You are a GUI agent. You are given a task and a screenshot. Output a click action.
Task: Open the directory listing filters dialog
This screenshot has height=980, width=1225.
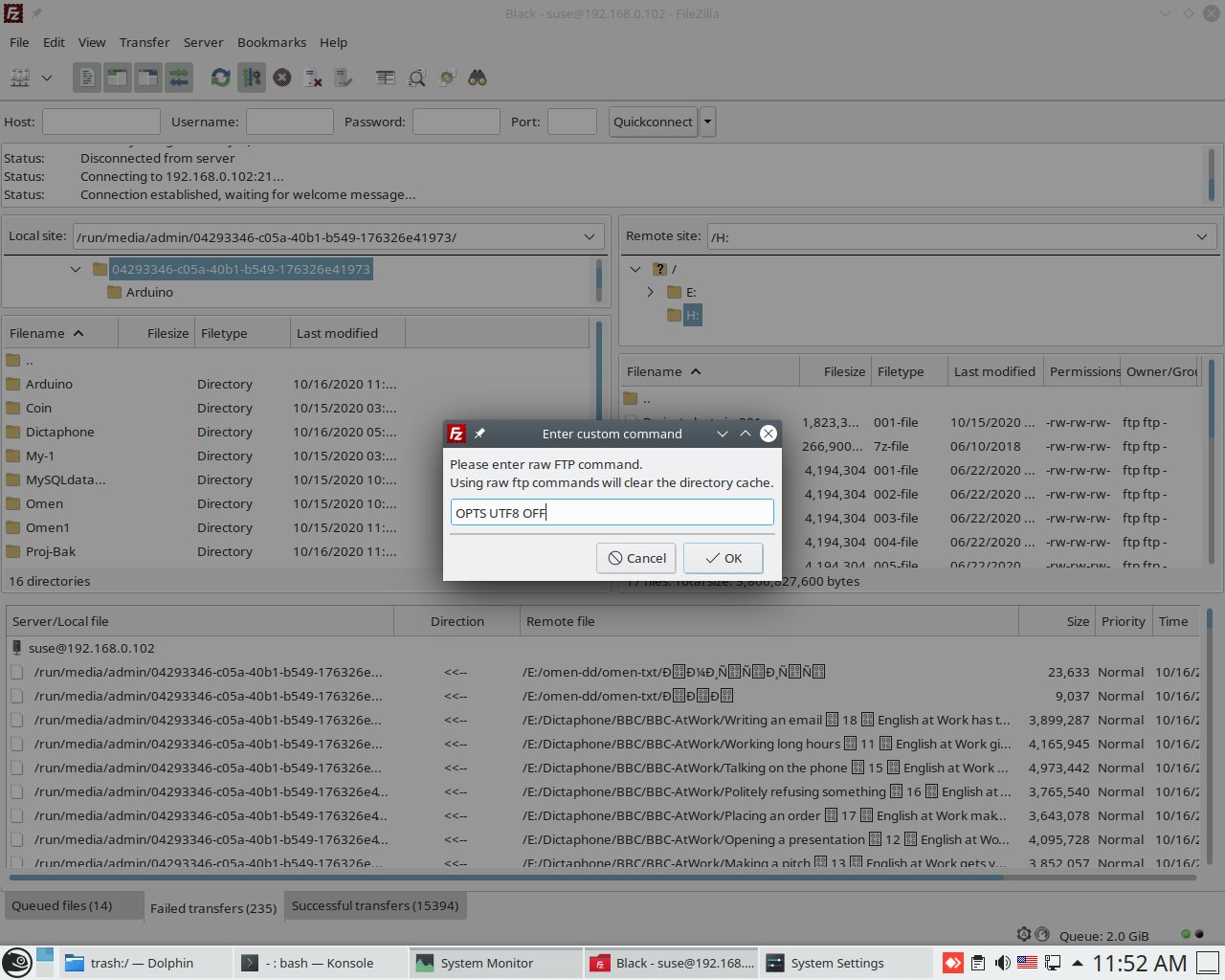click(386, 78)
